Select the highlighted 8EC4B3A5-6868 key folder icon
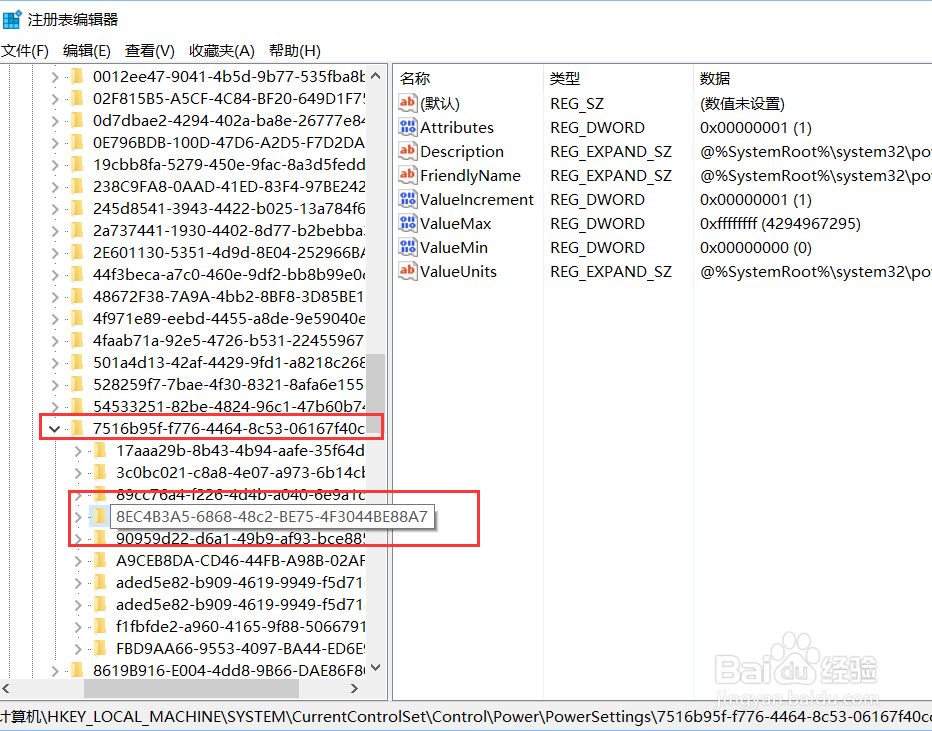932x731 pixels. tap(99, 516)
